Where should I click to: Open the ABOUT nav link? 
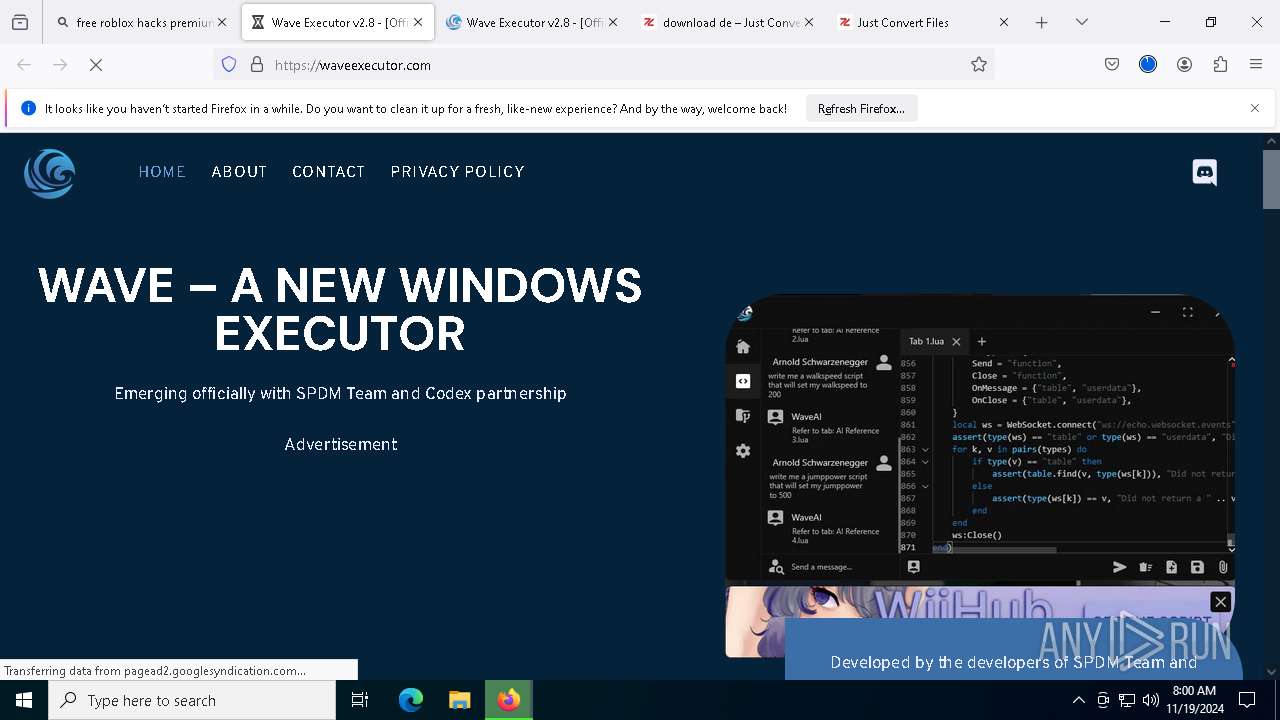239,172
